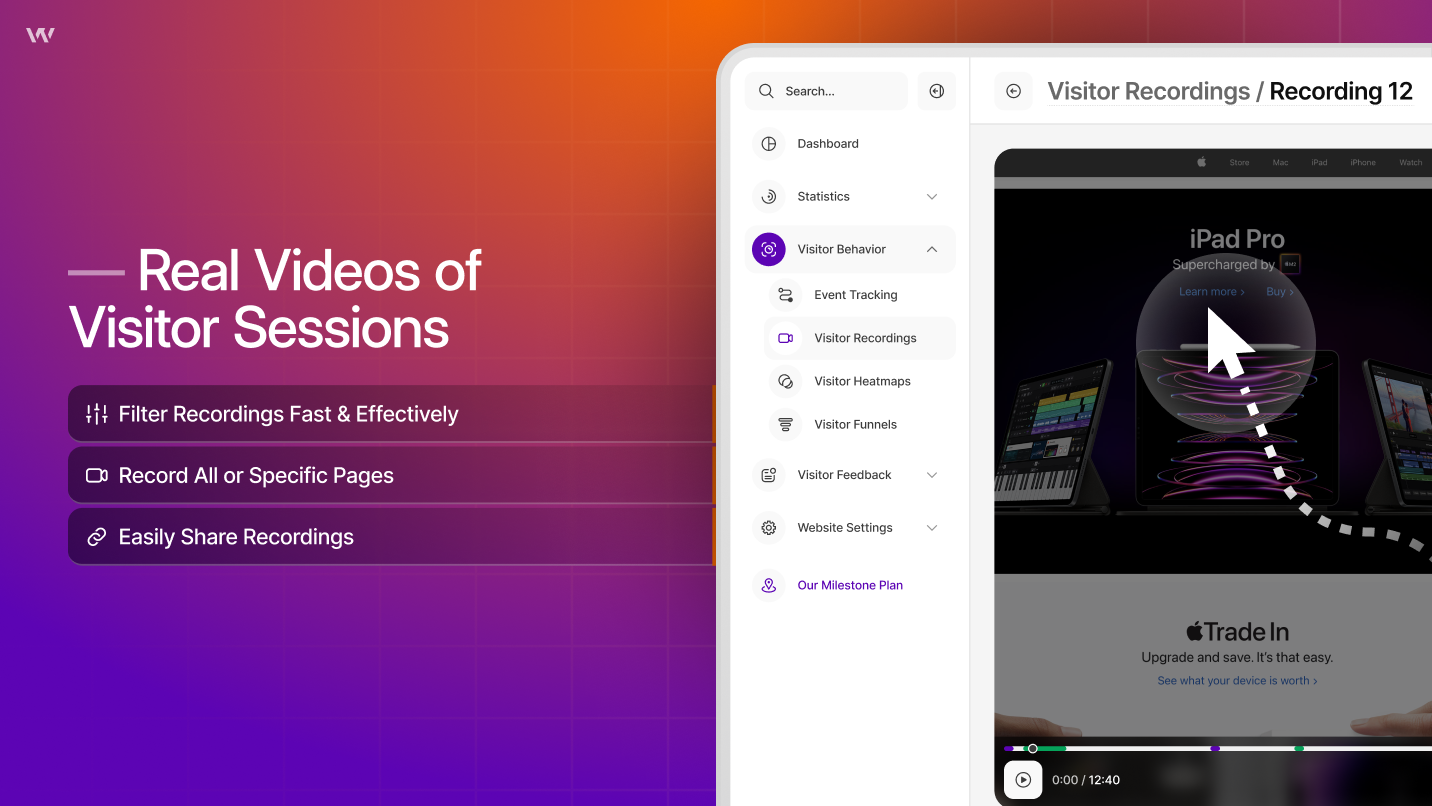The image size is (1432, 806).
Task: Click the Dashboard pie chart icon
Action: (x=769, y=144)
